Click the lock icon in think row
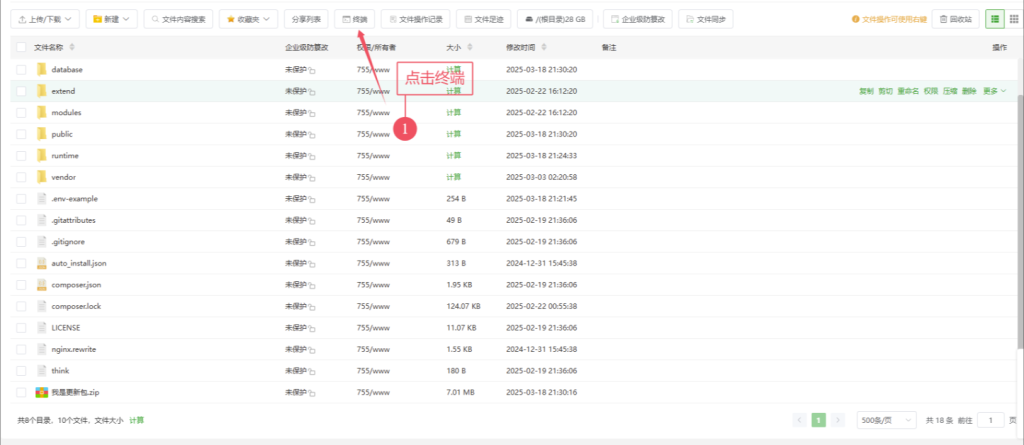The image size is (1024, 445). [x=312, y=372]
